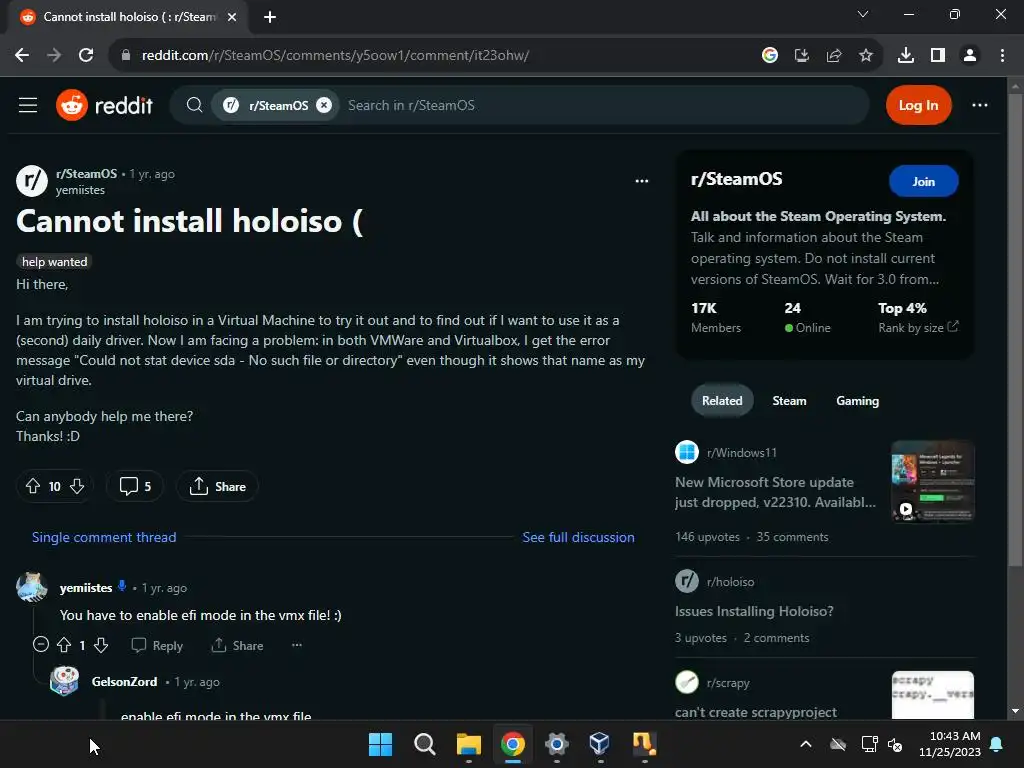1024x768 pixels.
Task: Open GelsonZord's profile name
Action: [x=124, y=682]
